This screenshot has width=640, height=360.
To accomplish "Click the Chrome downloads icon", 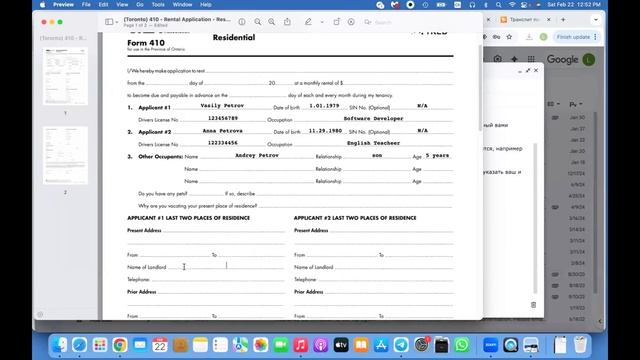I will [x=529, y=37].
